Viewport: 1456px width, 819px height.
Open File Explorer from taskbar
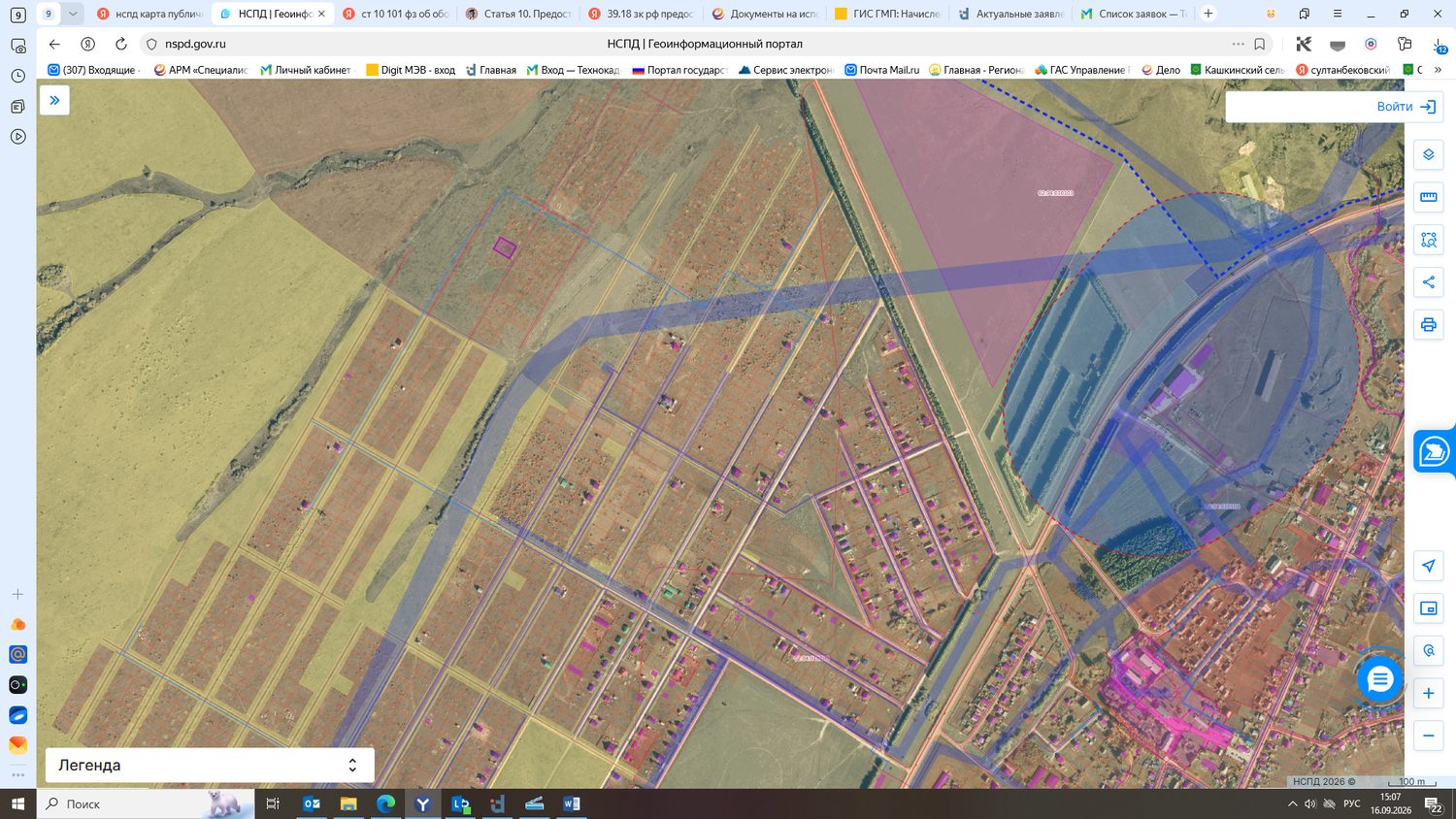tap(348, 803)
